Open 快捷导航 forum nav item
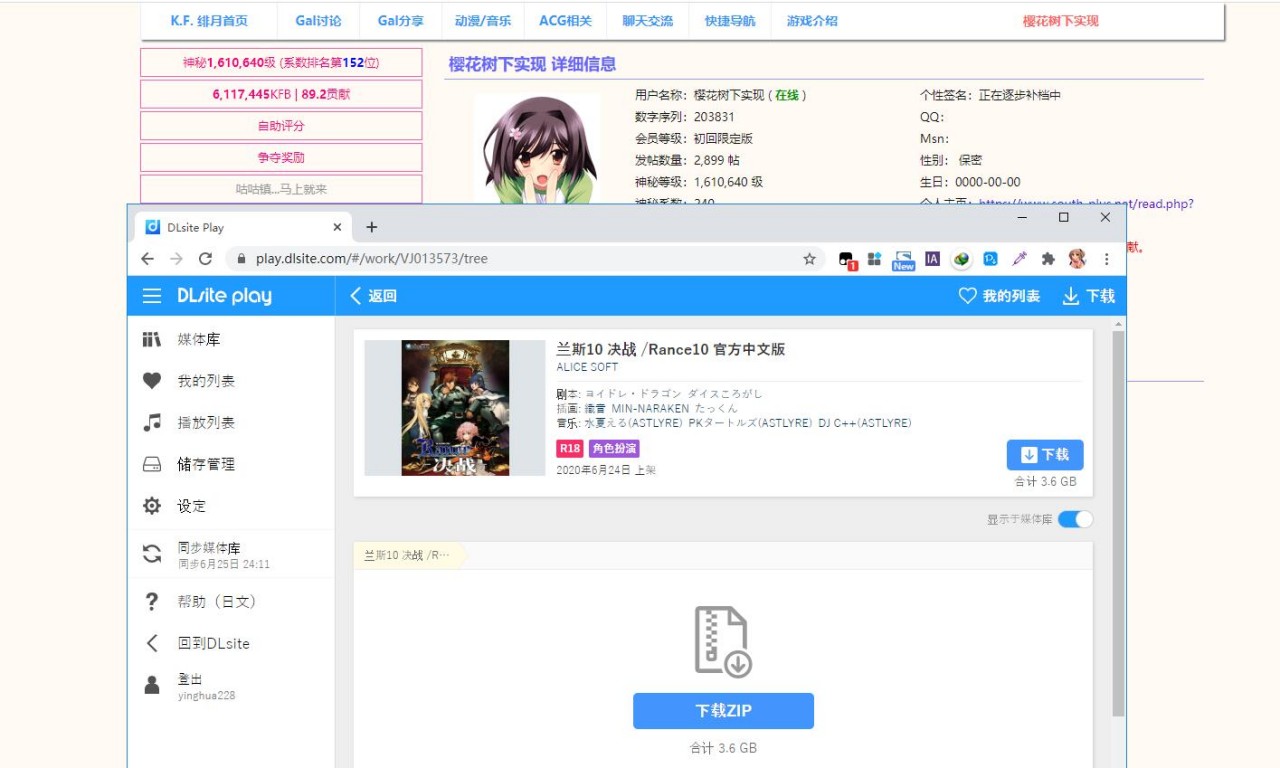This screenshot has height=768, width=1280. (730, 21)
